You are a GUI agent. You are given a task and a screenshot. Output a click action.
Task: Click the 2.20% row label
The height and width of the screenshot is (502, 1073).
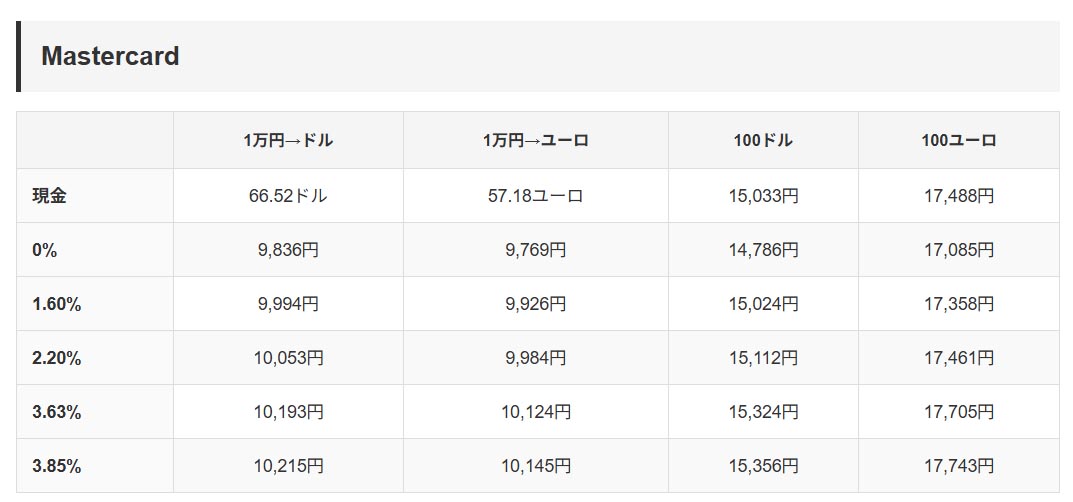(56, 358)
